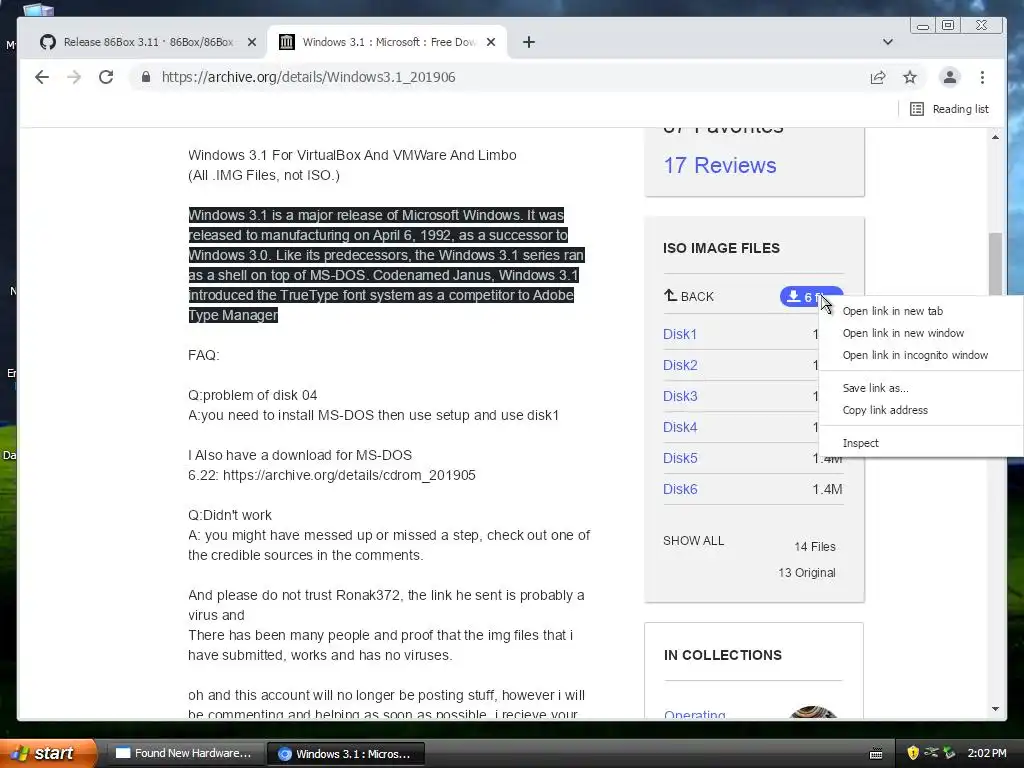Open the Disk5 file link

point(680,458)
